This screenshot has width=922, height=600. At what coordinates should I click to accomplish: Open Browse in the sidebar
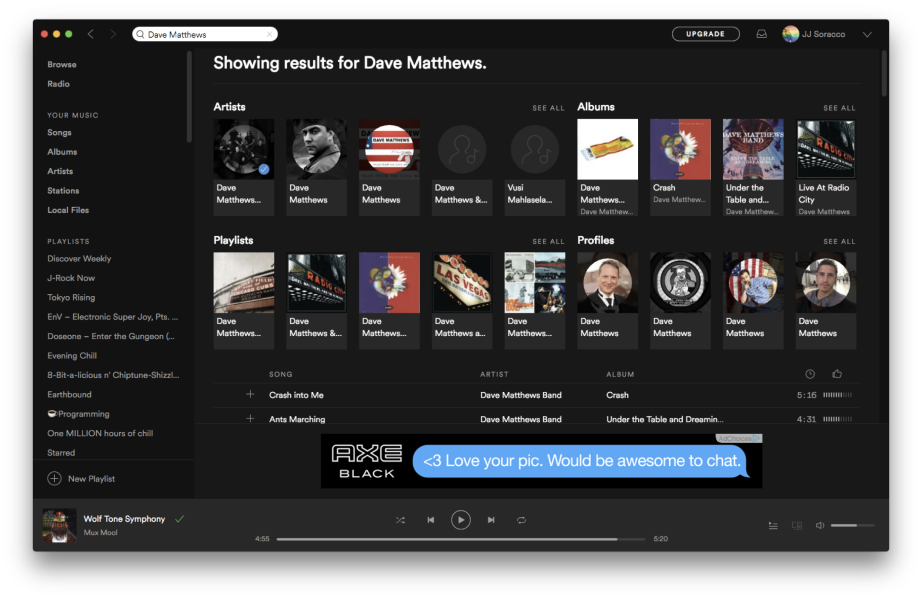click(62, 65)
